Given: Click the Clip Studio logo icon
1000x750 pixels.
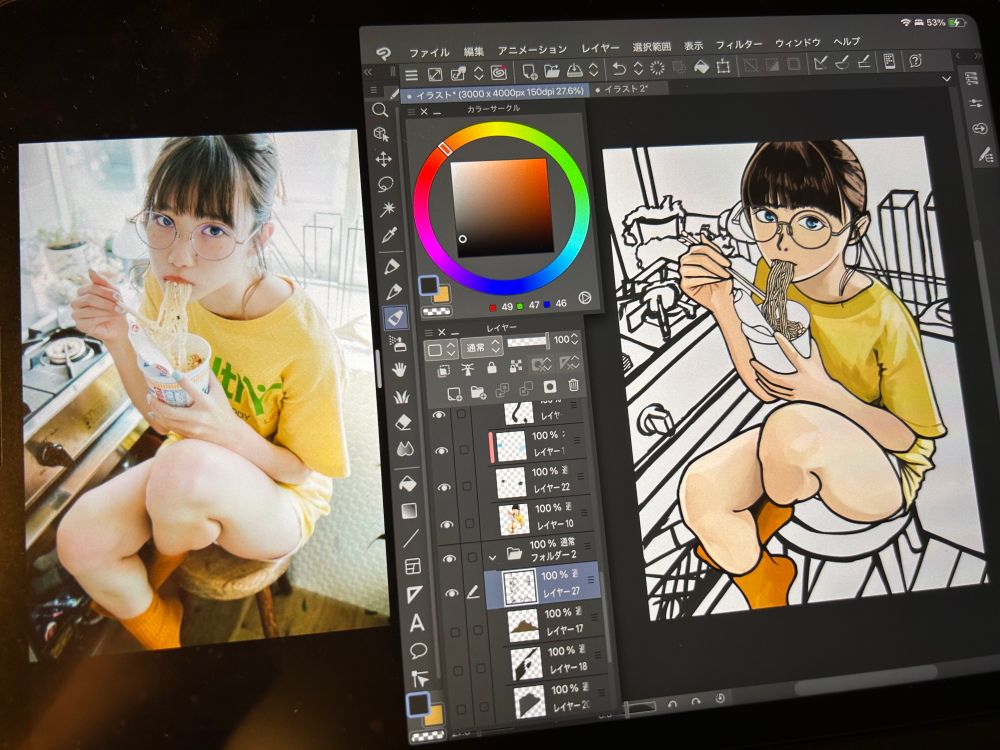Looking at the screenshot, I should (383, 54).
